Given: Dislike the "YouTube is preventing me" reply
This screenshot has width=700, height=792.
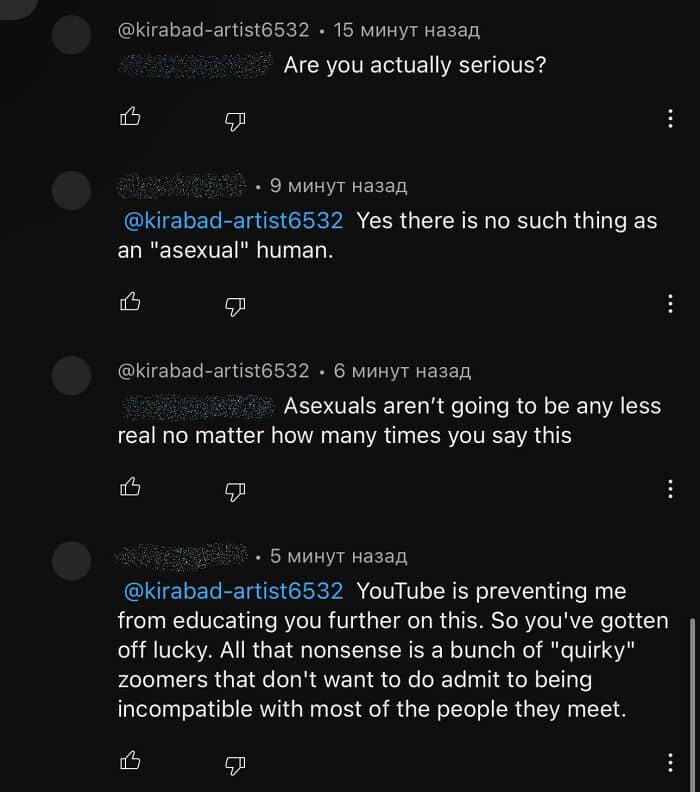Looking at the screenshot, I should coord(234,764).
